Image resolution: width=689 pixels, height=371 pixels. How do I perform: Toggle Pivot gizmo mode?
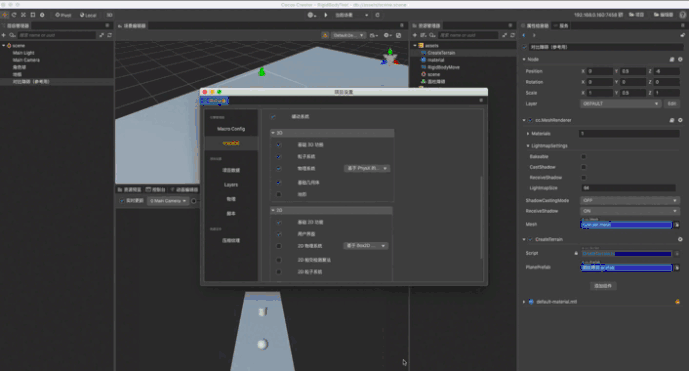pyautogui.click(x=63, y=15)
